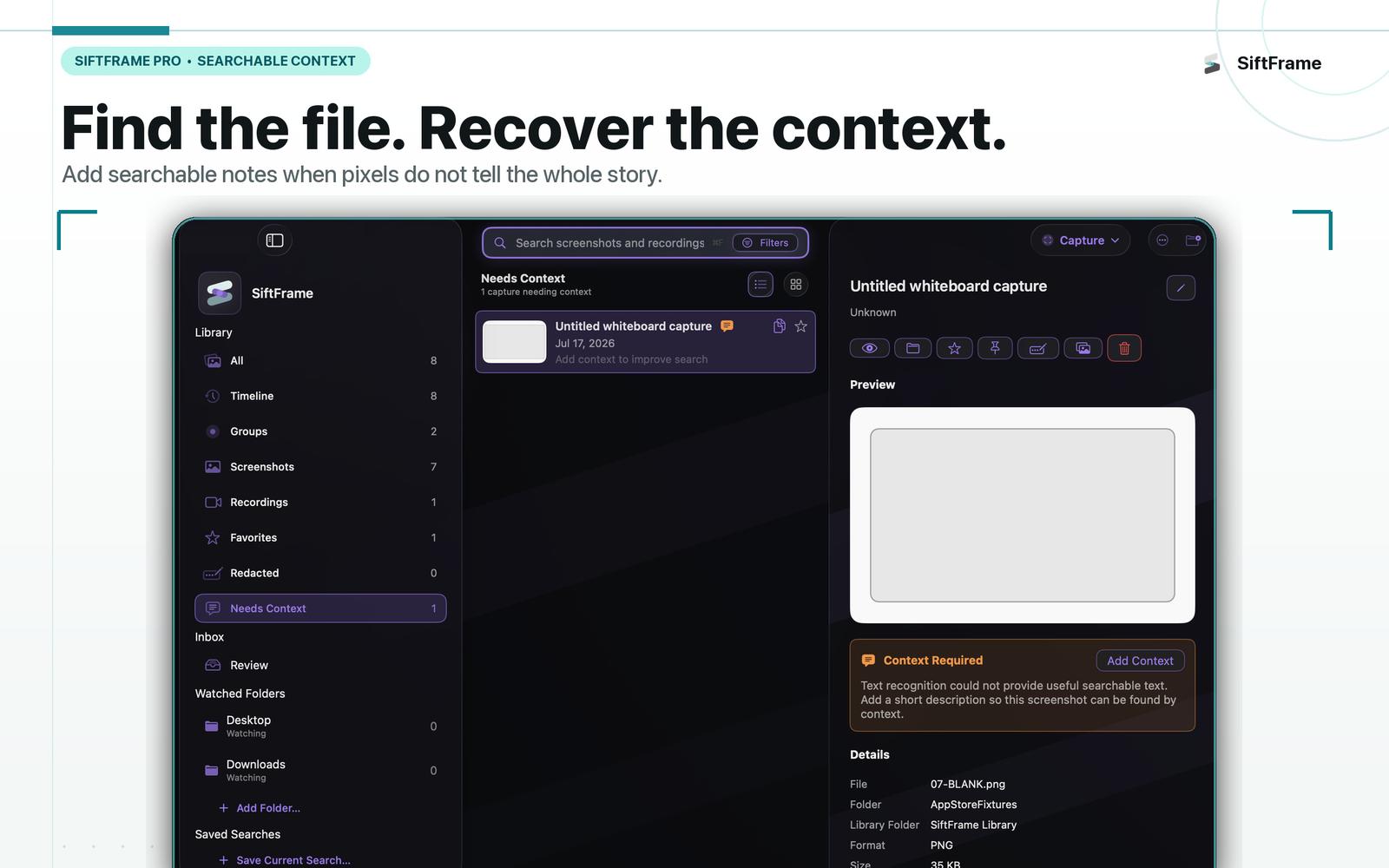Click the SiftFrame Pro Searchable Context badge
Screen dimensions: 1389x868
[x=215, y=61]
